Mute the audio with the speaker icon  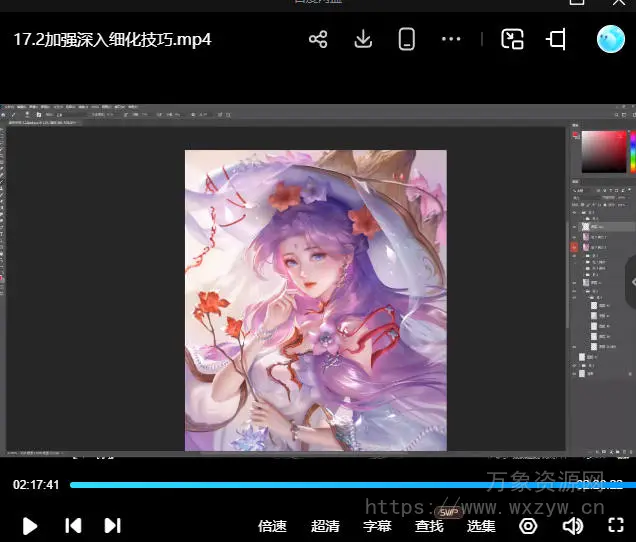coord(572,525)
